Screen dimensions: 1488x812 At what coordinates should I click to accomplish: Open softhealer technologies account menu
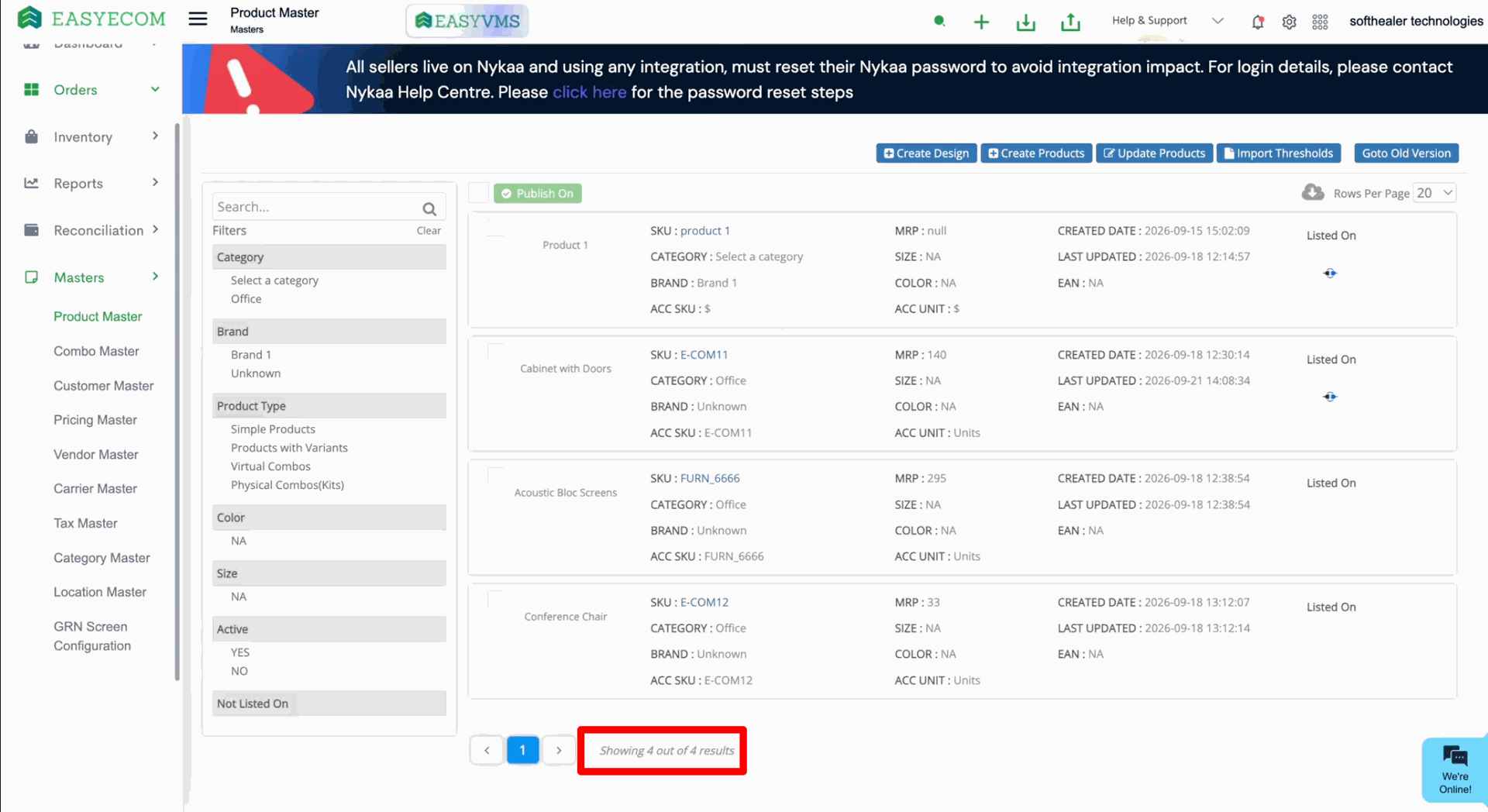(x=1416, y=21)
